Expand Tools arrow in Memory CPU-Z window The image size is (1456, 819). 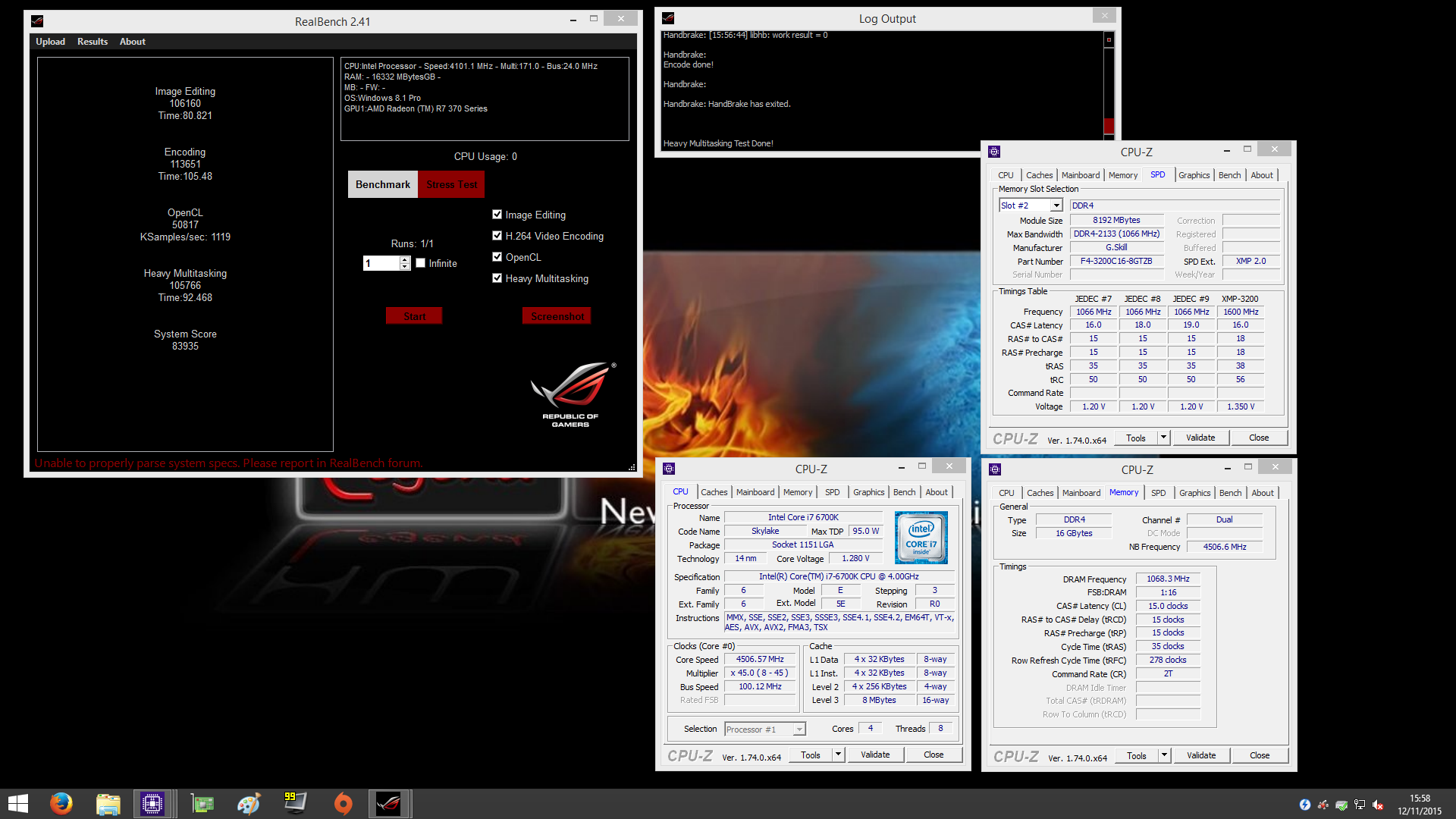pyautogui.click(x=1164, y=755)
